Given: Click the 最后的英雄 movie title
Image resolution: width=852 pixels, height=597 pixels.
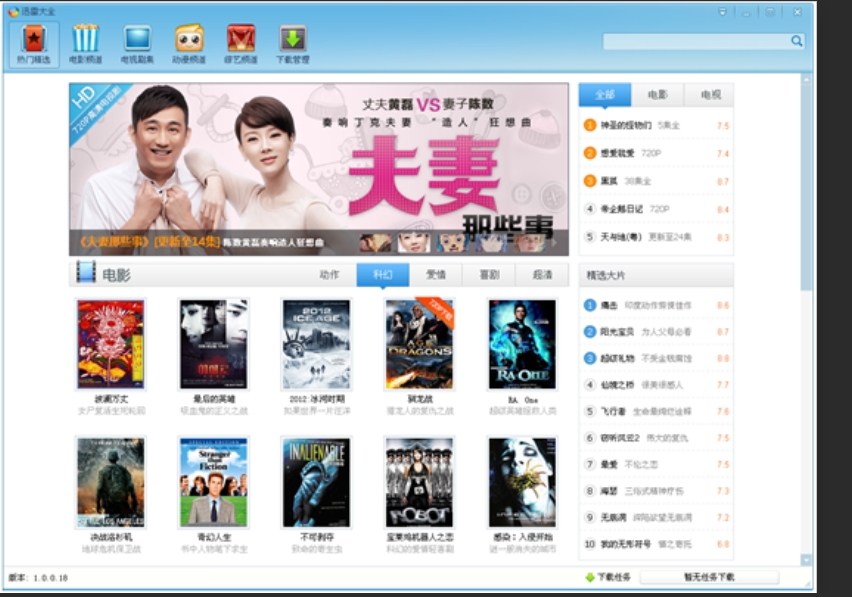Looking at the screenshot, I should click(214, 399).
